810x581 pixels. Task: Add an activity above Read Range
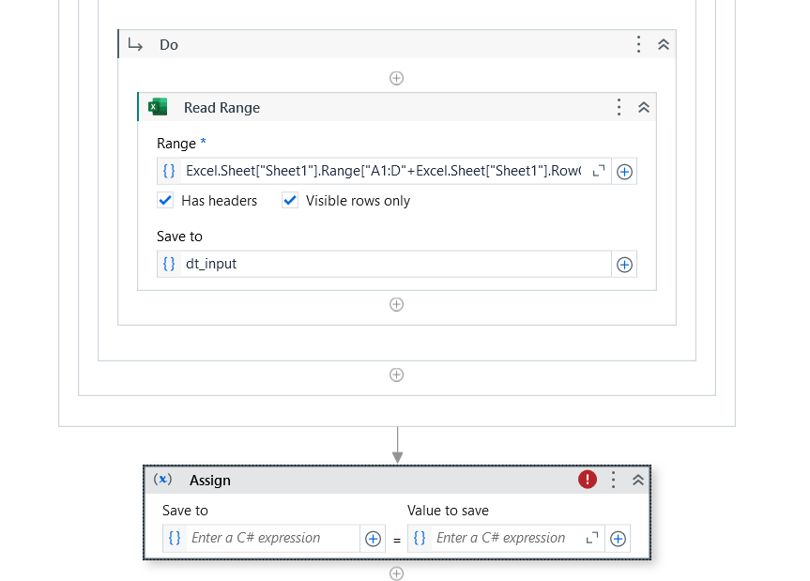tap(396, 78)
